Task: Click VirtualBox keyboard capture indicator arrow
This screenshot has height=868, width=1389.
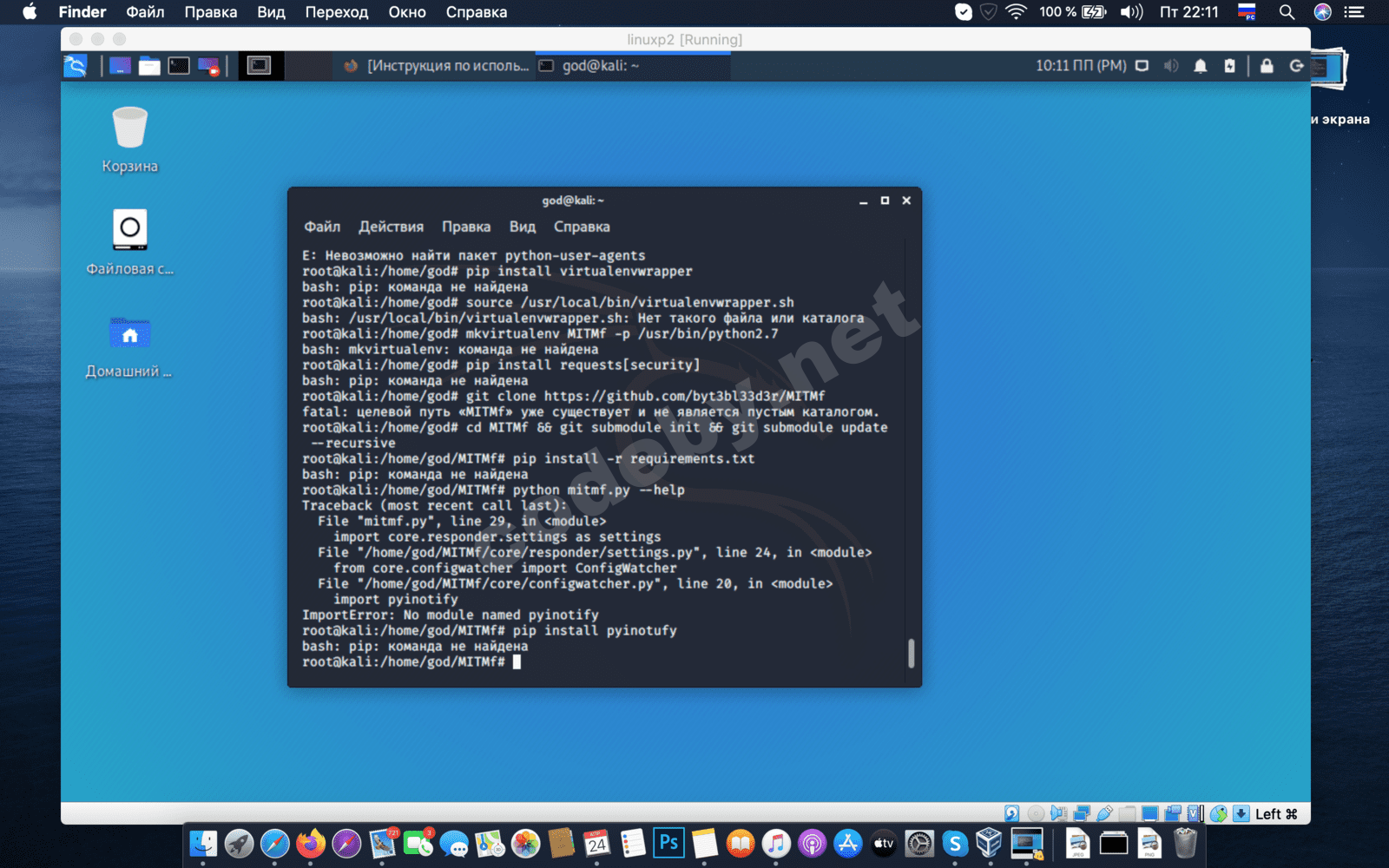Action: coord(1241,813)
